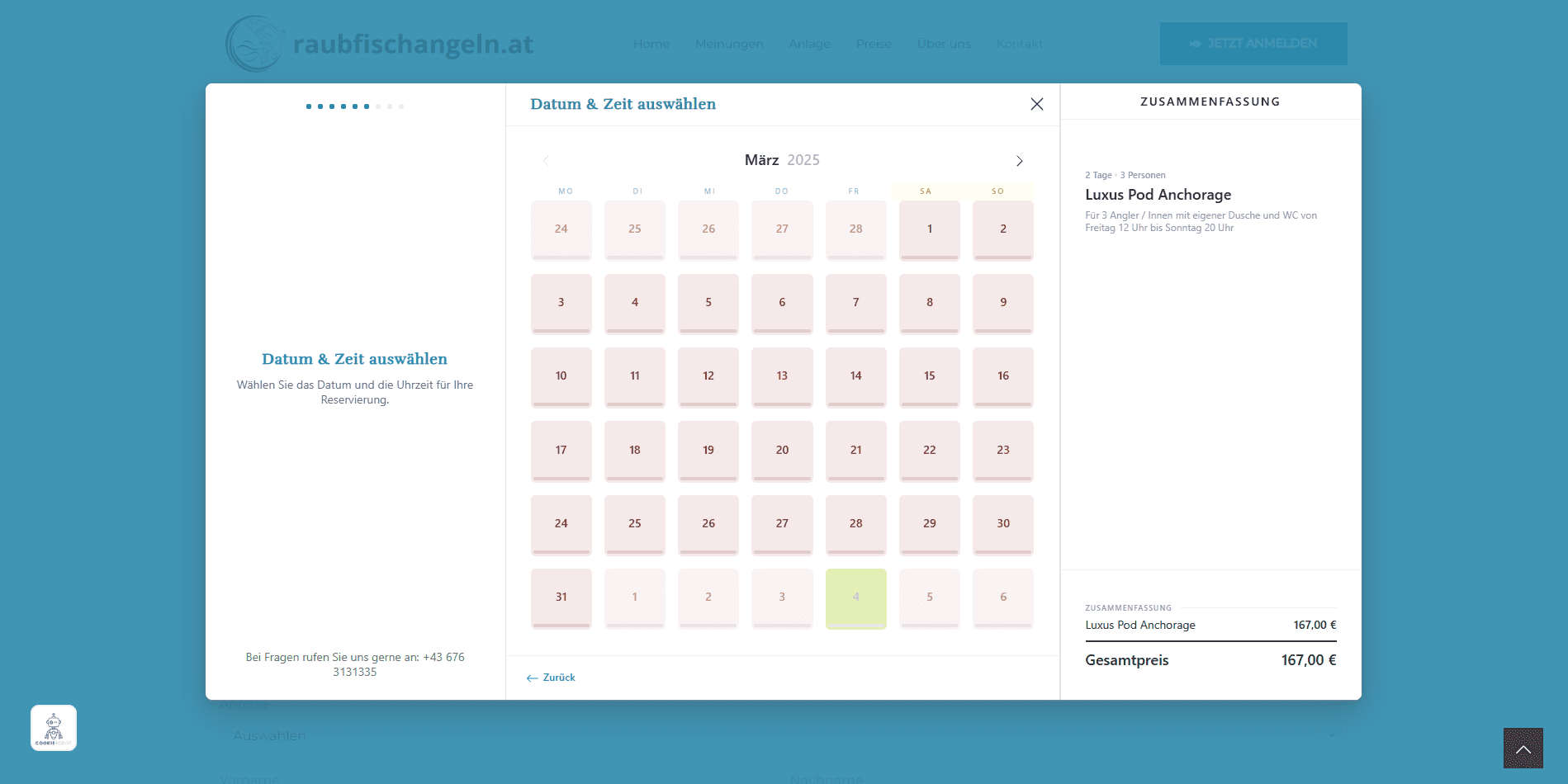Pick March 21 in the calendar
This screenshot has width=1568, height=784.
coord(856,451)
